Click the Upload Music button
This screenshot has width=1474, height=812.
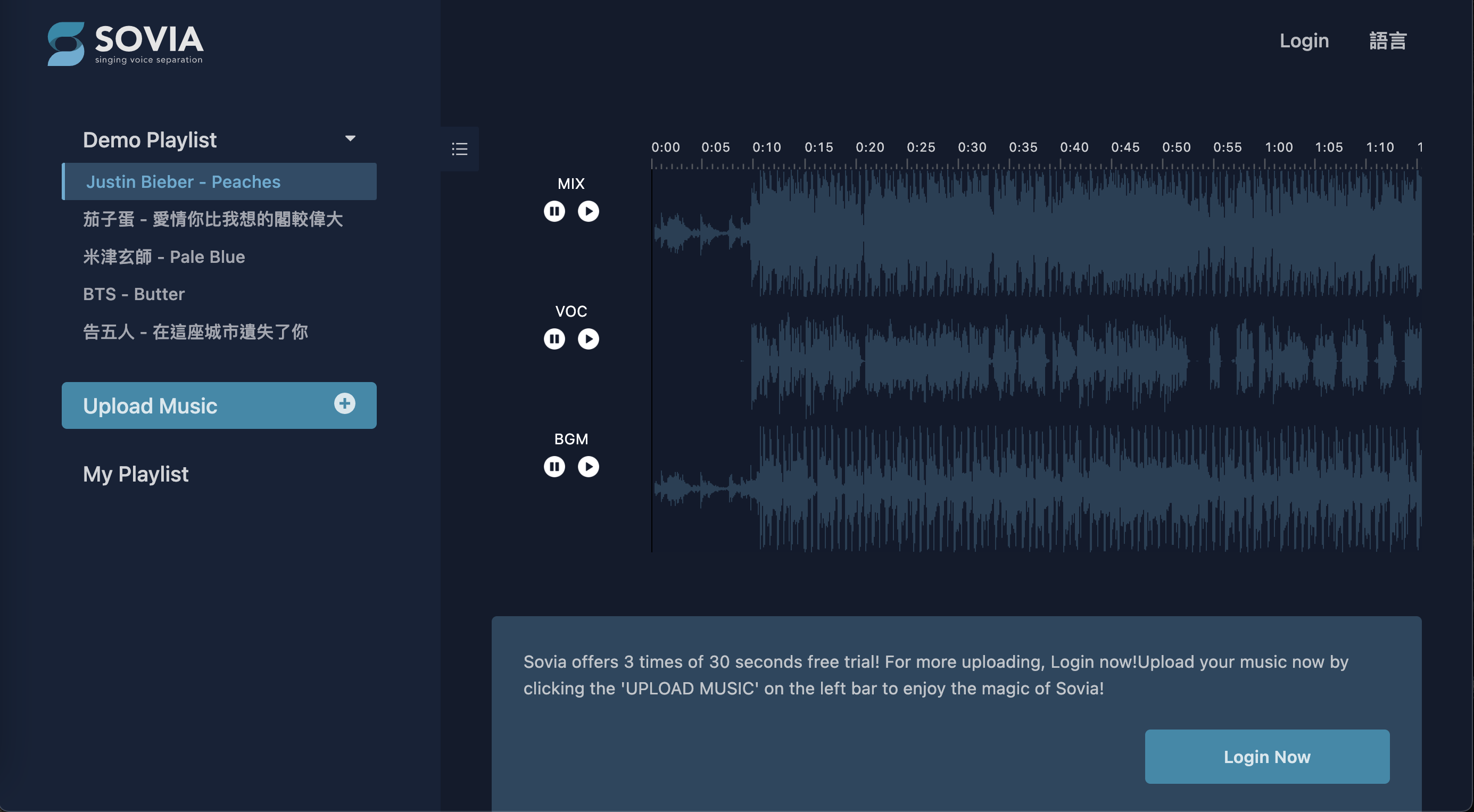219,405
